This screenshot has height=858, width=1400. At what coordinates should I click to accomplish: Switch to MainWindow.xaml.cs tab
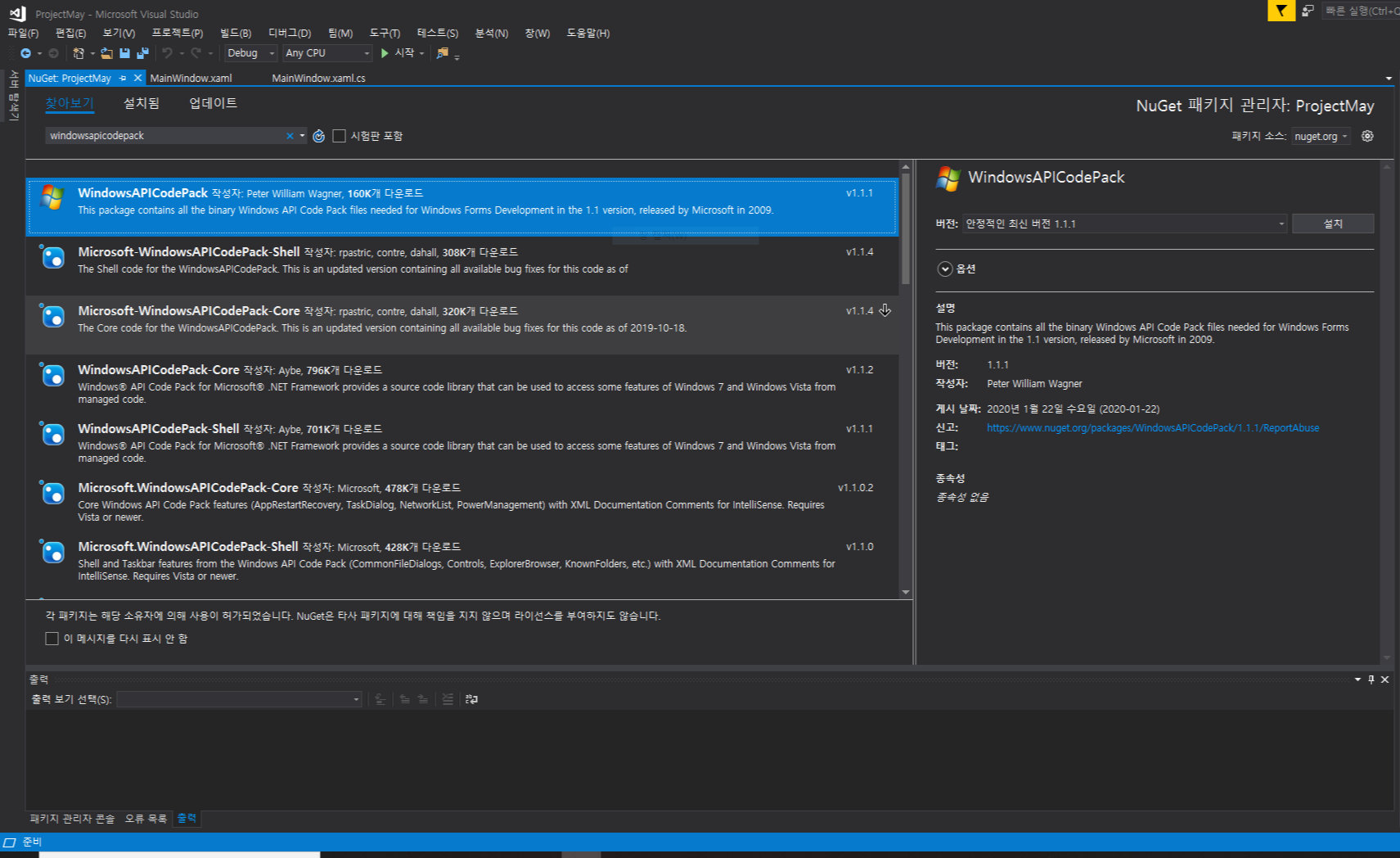click(318, 79)
